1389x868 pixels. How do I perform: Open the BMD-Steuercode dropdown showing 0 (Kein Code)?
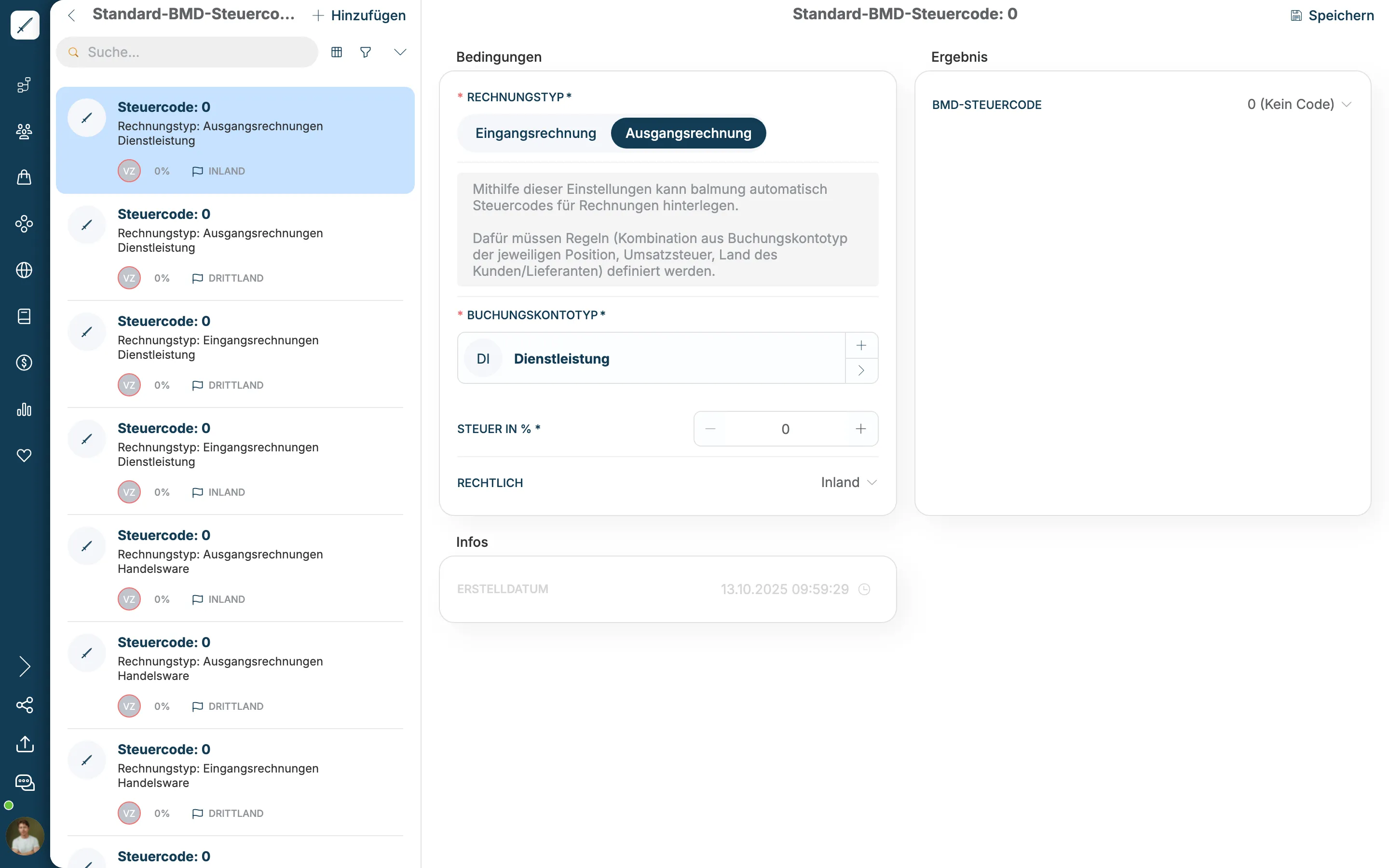point(1299,105)
